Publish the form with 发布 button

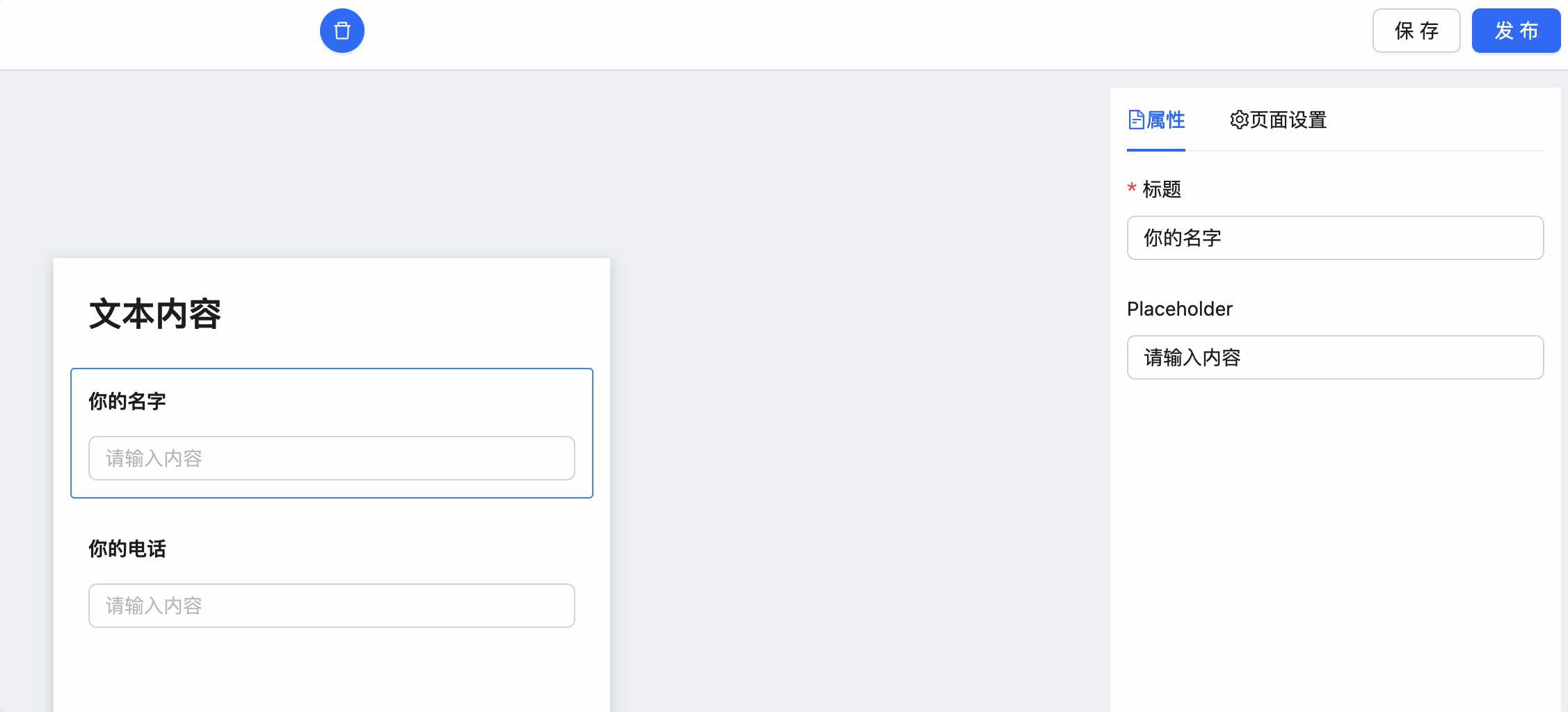[x=1516, y=31]
